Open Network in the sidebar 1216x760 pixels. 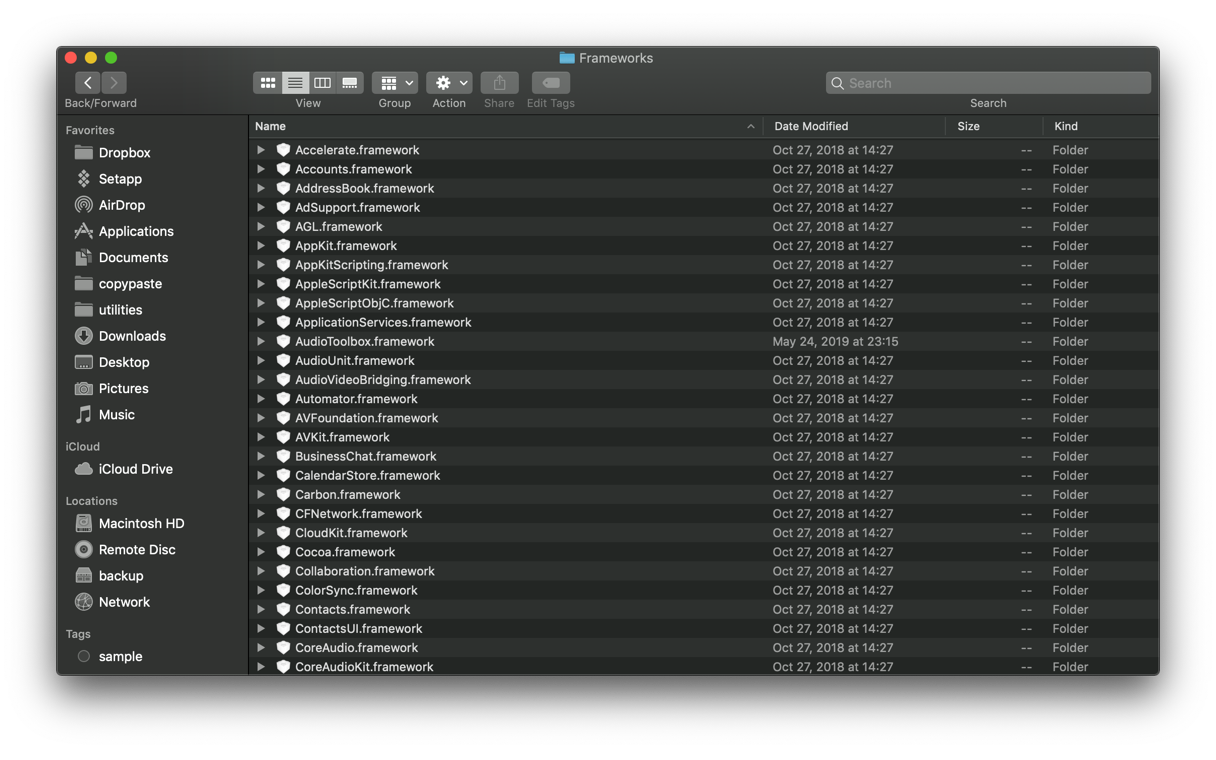coord(124,602)
